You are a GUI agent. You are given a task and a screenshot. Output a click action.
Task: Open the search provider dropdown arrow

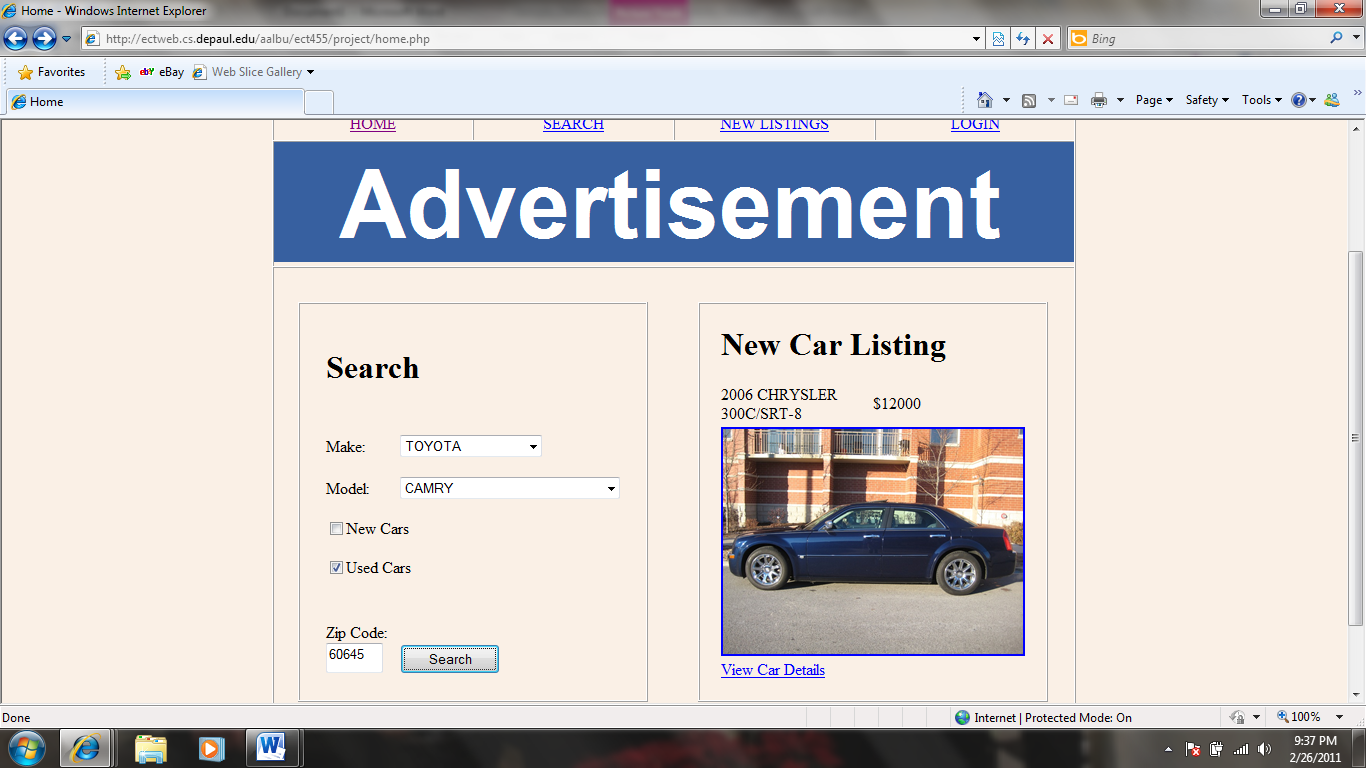tap(1355, 39)
